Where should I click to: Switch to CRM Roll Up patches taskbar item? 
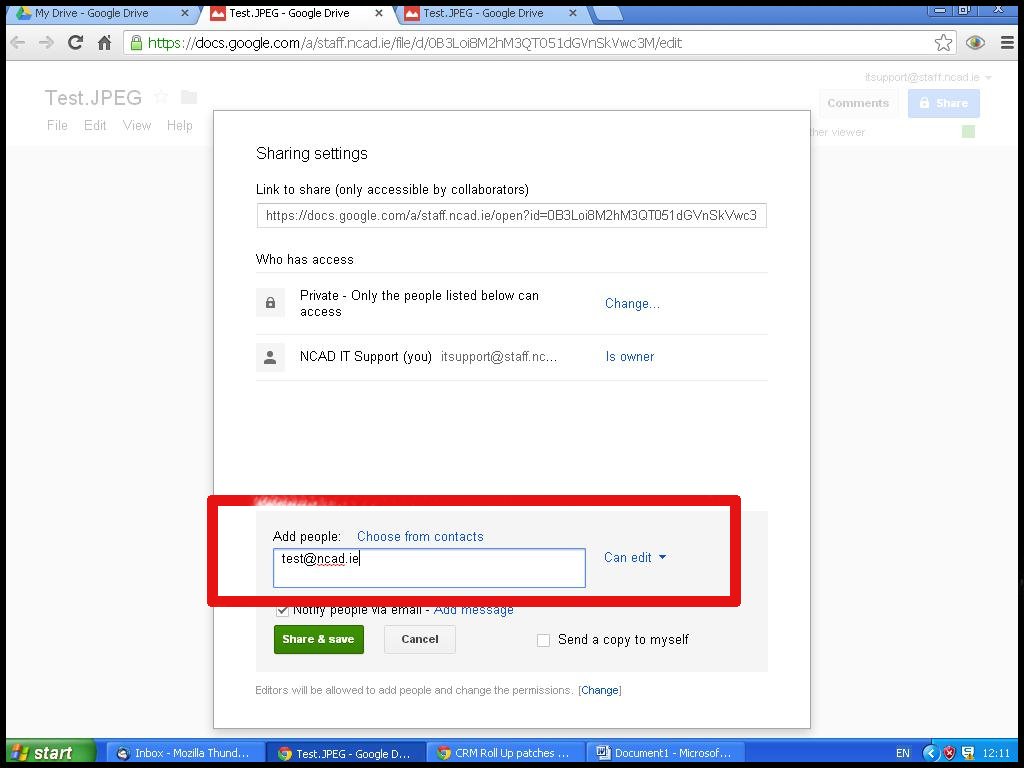pos(506,753)
